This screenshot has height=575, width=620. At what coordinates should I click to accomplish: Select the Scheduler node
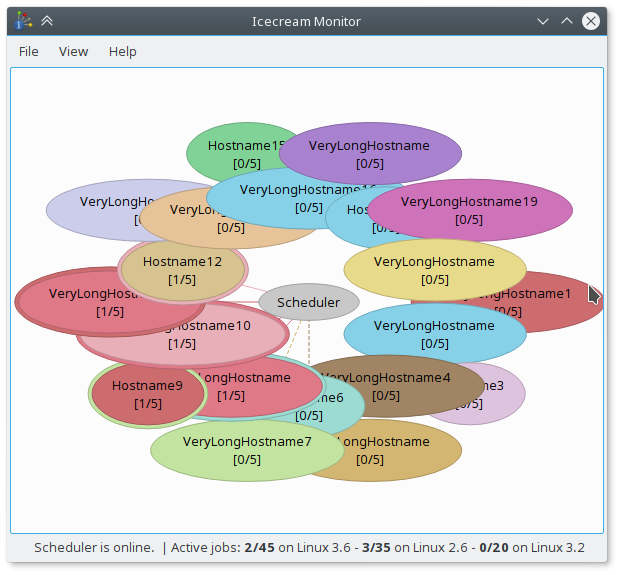pos(309,302)
